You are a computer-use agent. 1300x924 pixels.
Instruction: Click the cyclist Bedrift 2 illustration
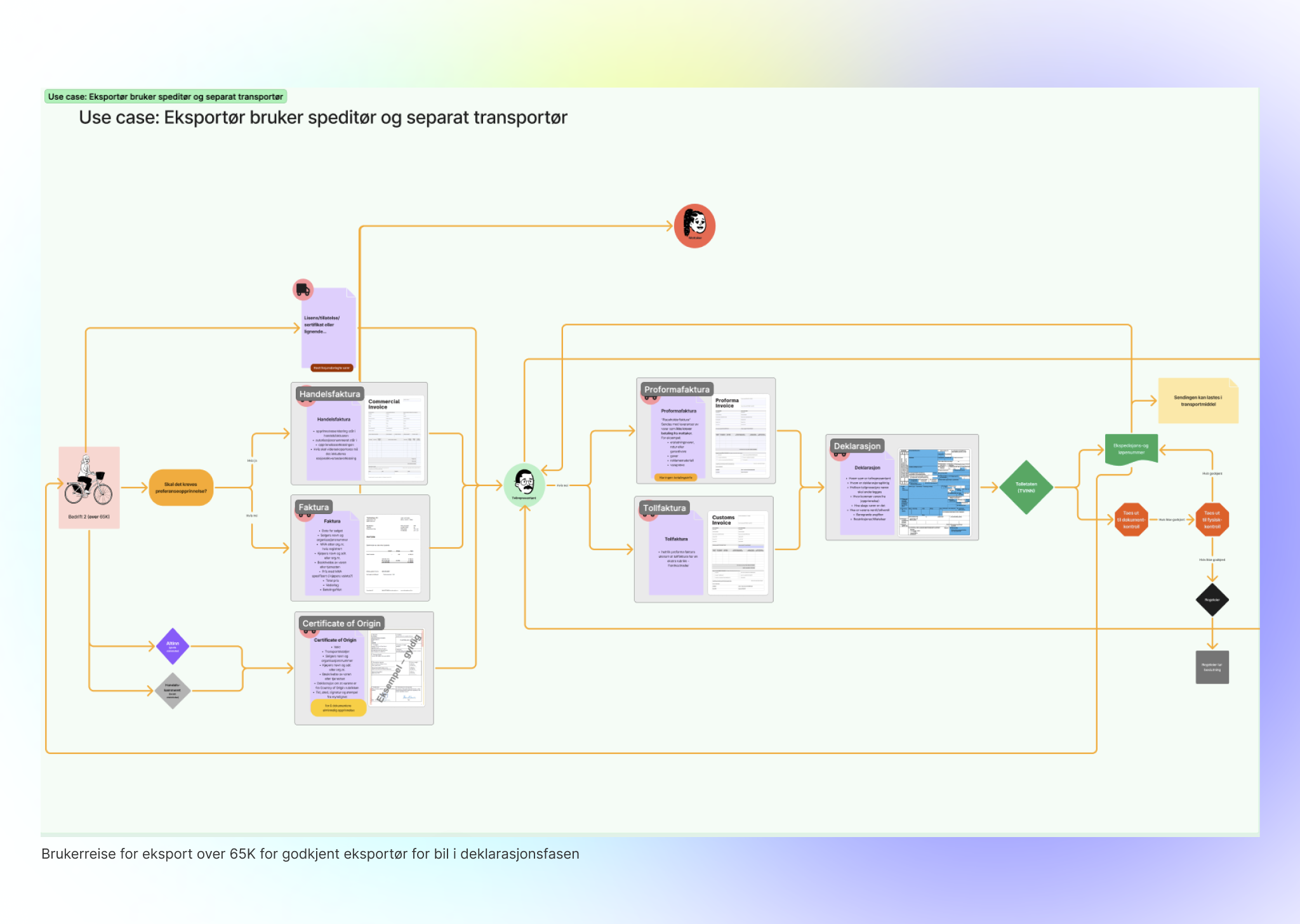click(x=89, y=480)
